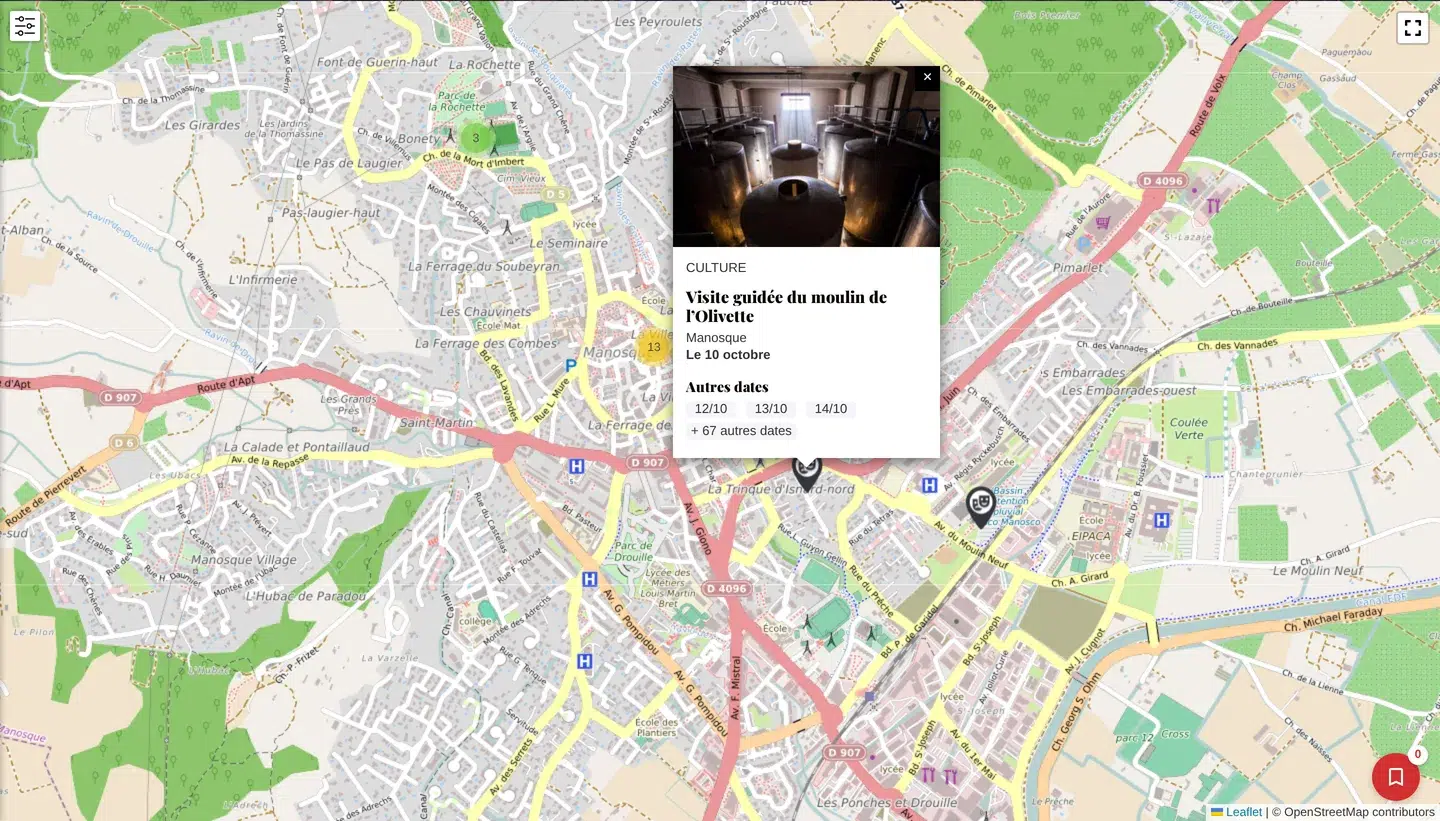Open the moulin de l'Olivette photo
This screenshot has width=1440, height=821.
[x=806, y=157]
